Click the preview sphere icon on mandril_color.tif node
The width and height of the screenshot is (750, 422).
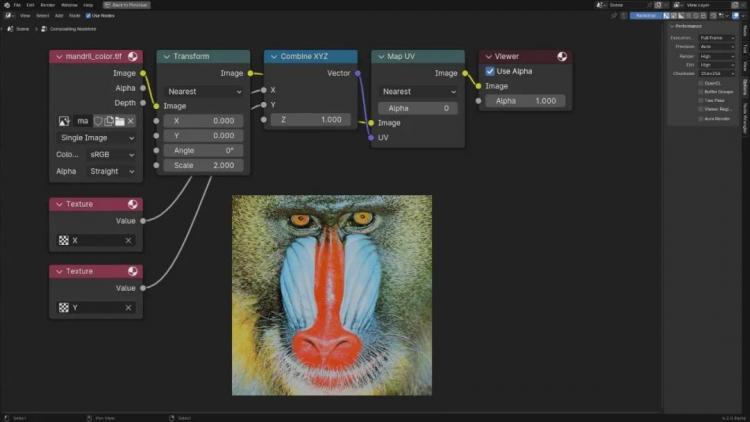[x=132, y=56]
